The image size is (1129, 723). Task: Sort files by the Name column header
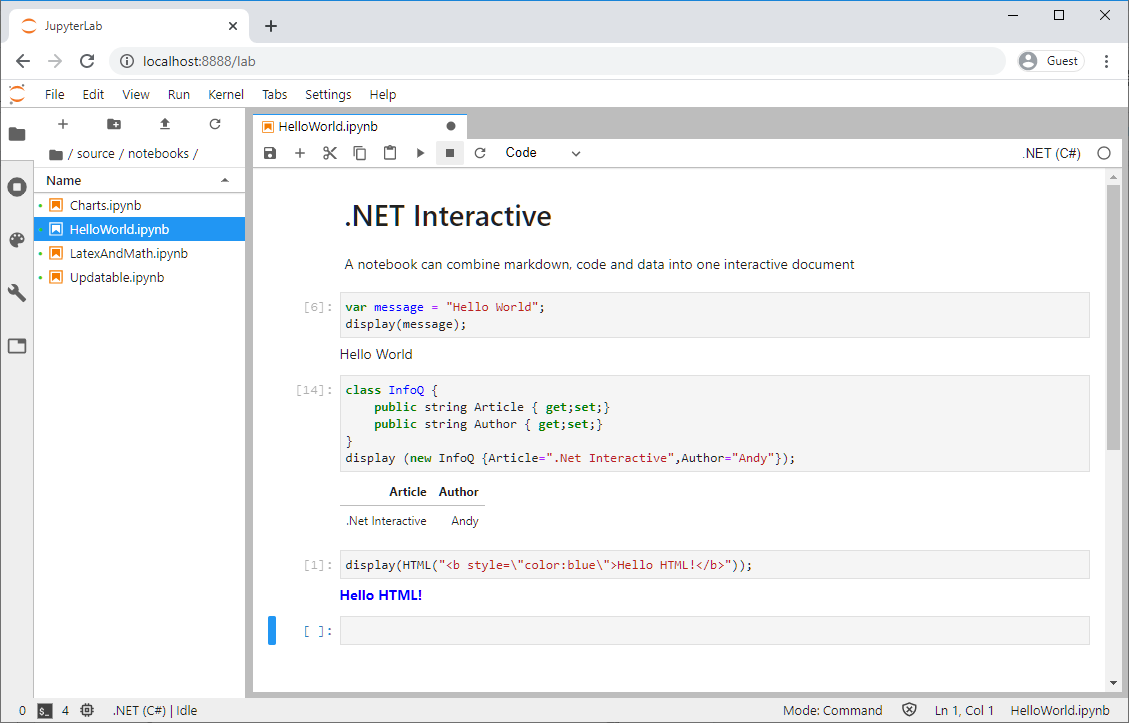(x=138, y=180)
